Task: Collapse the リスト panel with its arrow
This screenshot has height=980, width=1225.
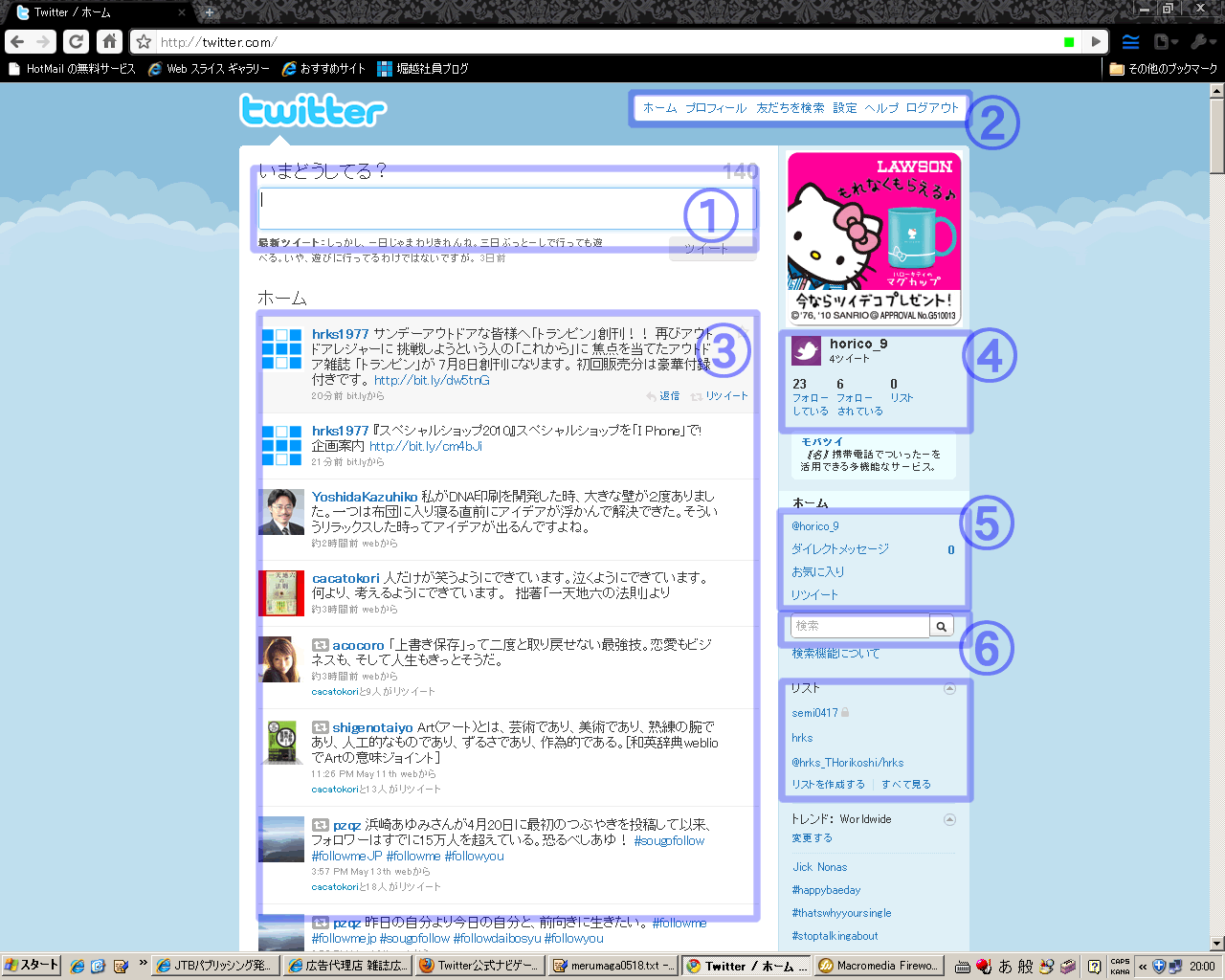Action: pos(949,688)
